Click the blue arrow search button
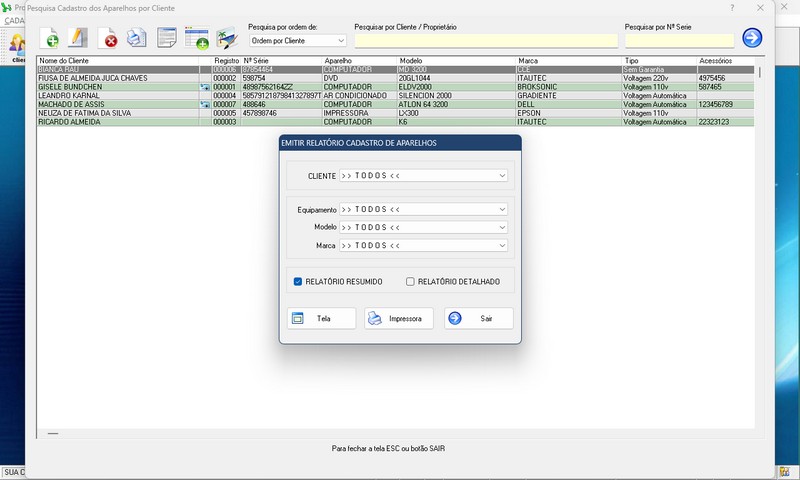Viewport: 800px width, 480px height. [x=752, y=37]
